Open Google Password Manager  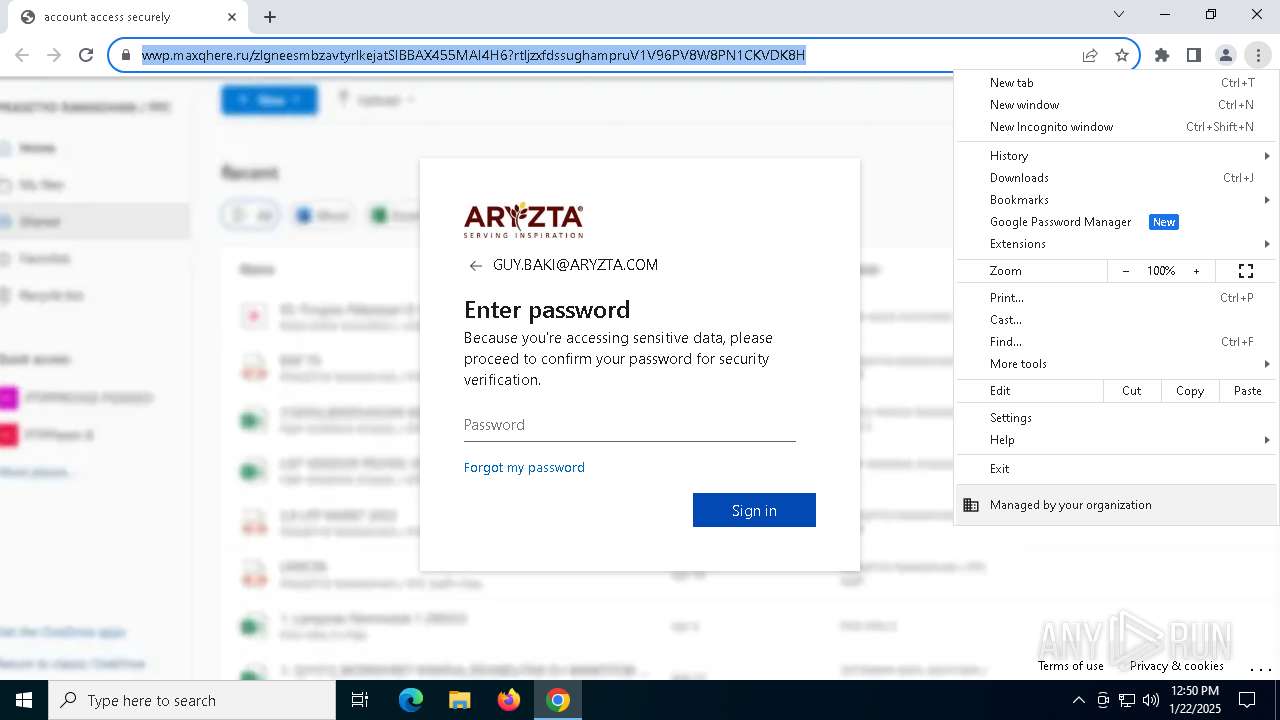pos(1116,222)
